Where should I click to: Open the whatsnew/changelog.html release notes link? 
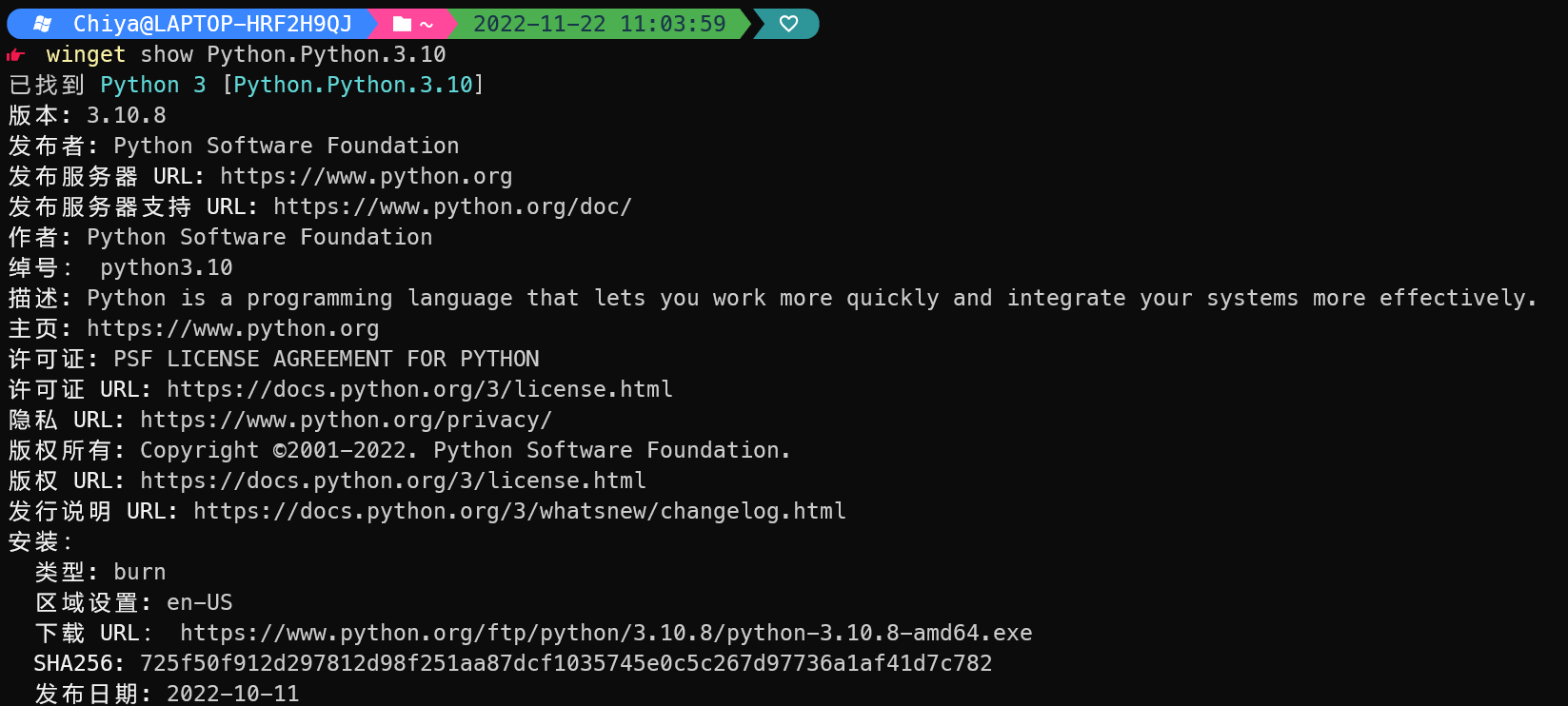(520, 512)
